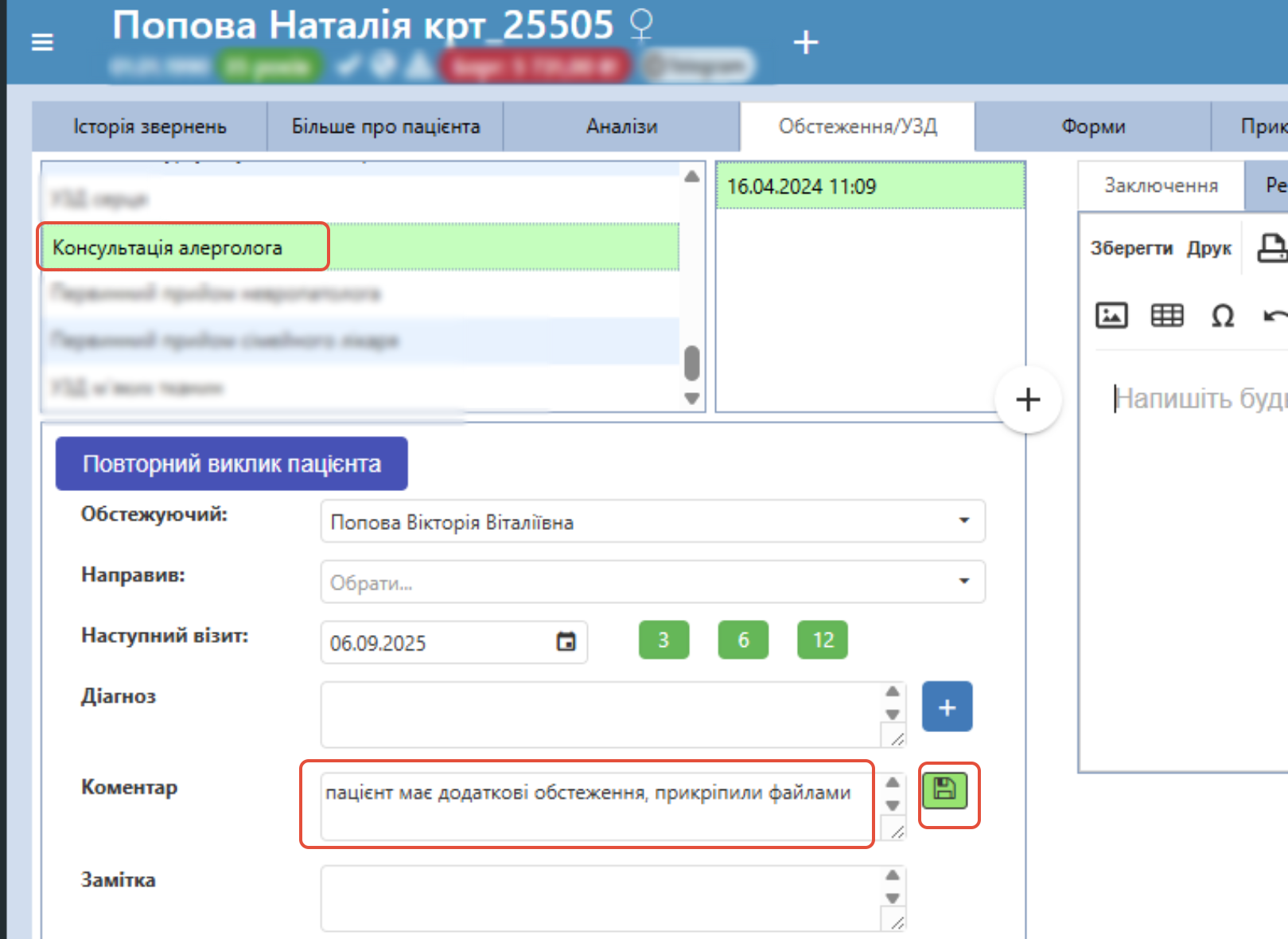Screen dimensions: 1288x939
Task: Click the Diagnosis field up arrow
Action: (893, 692)
